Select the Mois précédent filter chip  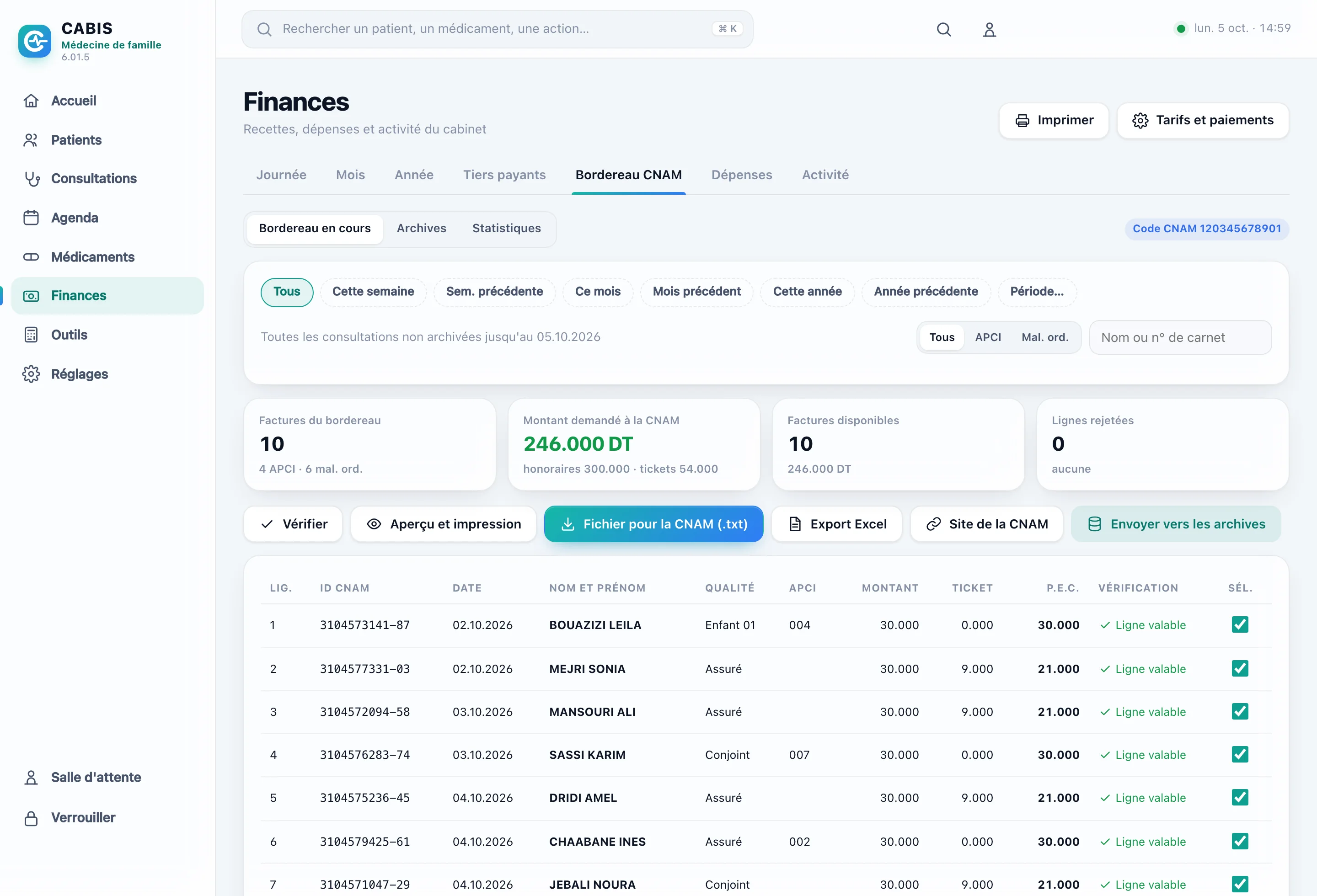coord(696,292)
